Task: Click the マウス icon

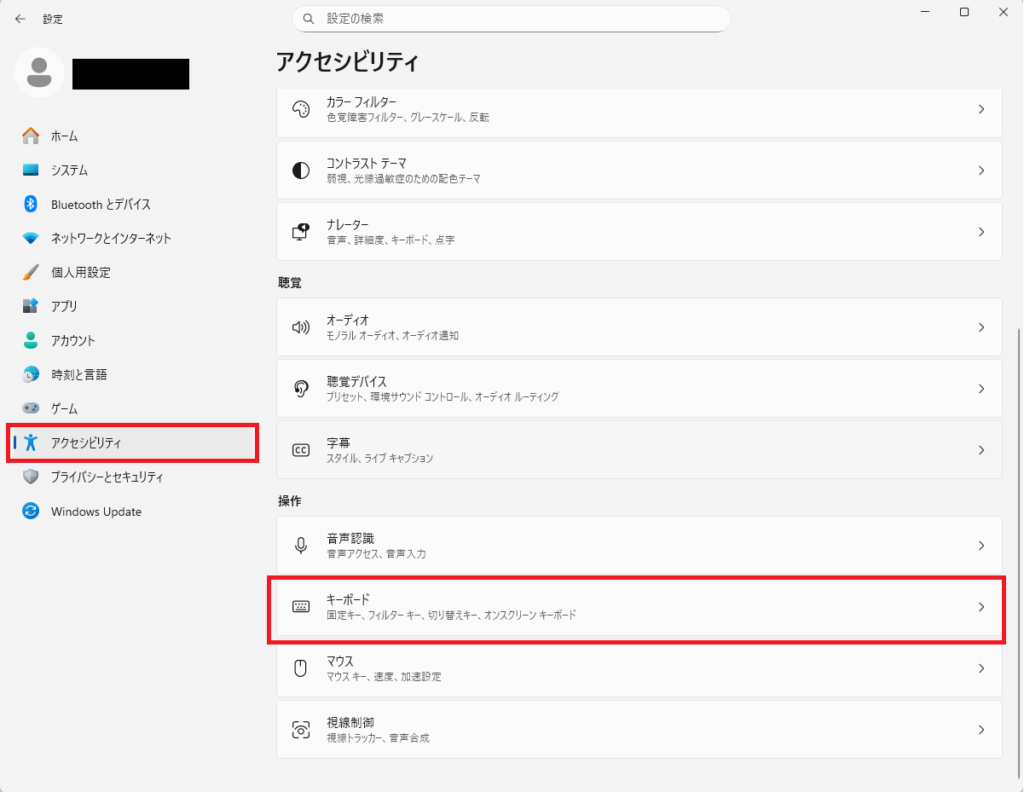Action: [x=301, y=668]
